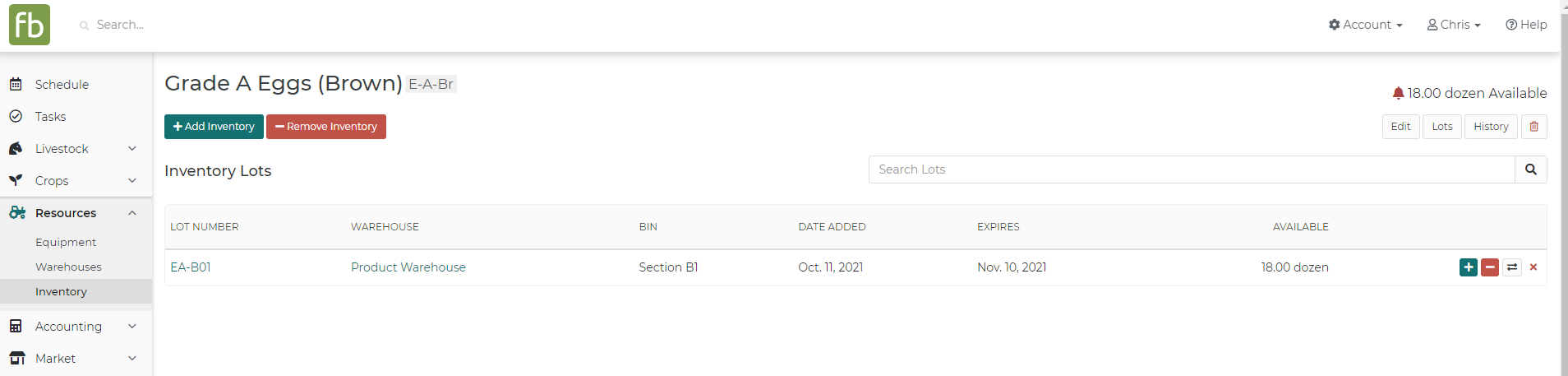The image size is (1568, 376).
Task: Open the Account dropdown menu
Action: coord(1365,25)
